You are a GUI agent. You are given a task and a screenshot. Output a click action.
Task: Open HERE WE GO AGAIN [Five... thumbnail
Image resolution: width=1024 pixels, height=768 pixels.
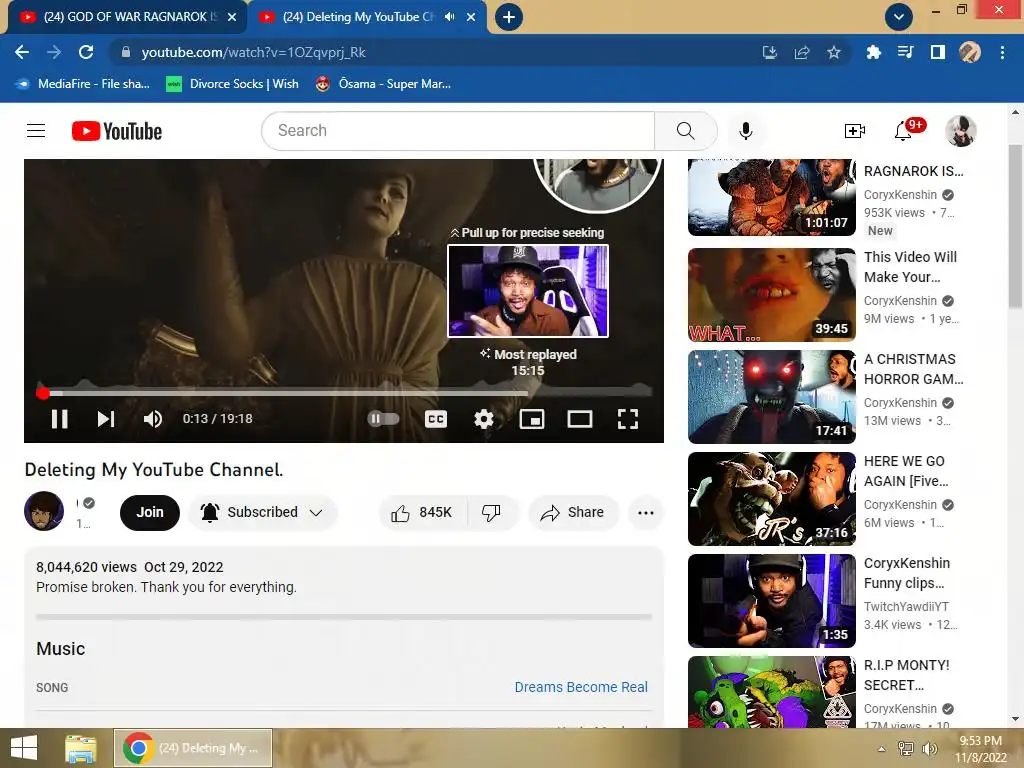point(771,498)
